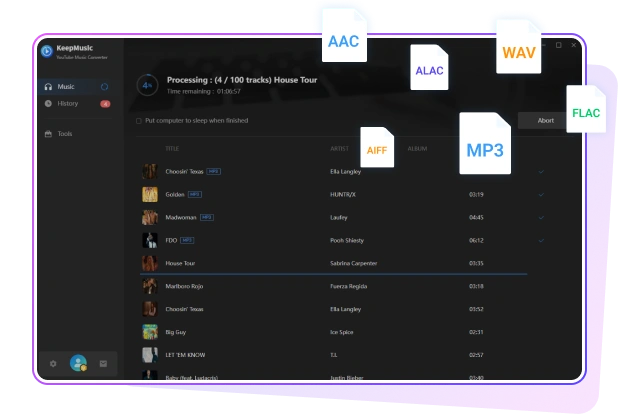Click artist name Pooh Shiesty

click(x=347, y=240)
